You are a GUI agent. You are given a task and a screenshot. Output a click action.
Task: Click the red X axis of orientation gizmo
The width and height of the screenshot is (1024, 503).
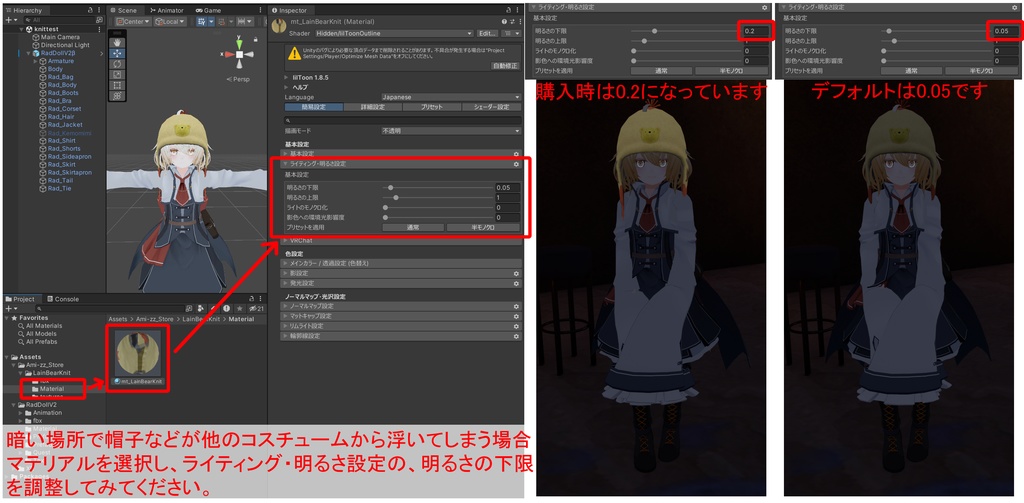click(227, 55)
